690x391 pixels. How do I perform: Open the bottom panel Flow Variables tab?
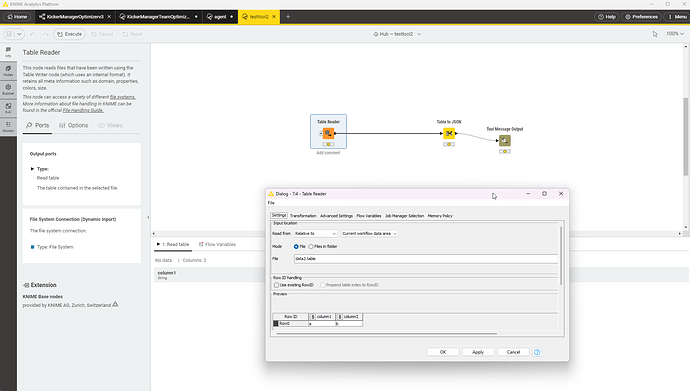217,244
